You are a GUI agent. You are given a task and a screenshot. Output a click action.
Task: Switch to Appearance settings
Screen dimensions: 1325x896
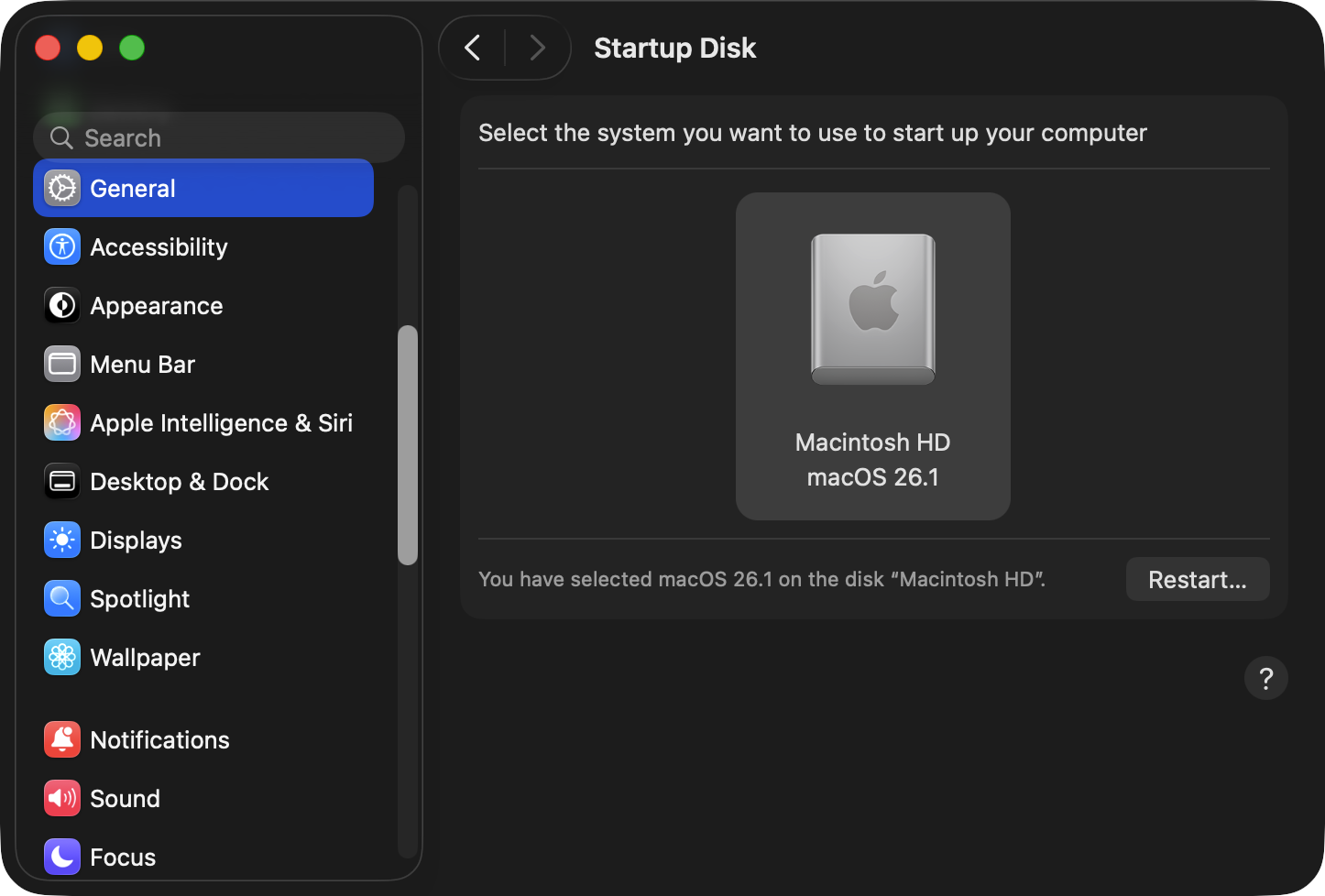coord(203,305)
